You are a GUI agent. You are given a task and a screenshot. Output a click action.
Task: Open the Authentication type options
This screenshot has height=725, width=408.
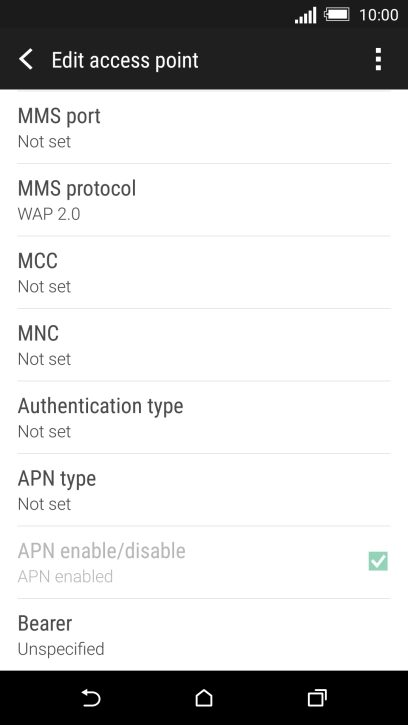[x=204, y=418]
